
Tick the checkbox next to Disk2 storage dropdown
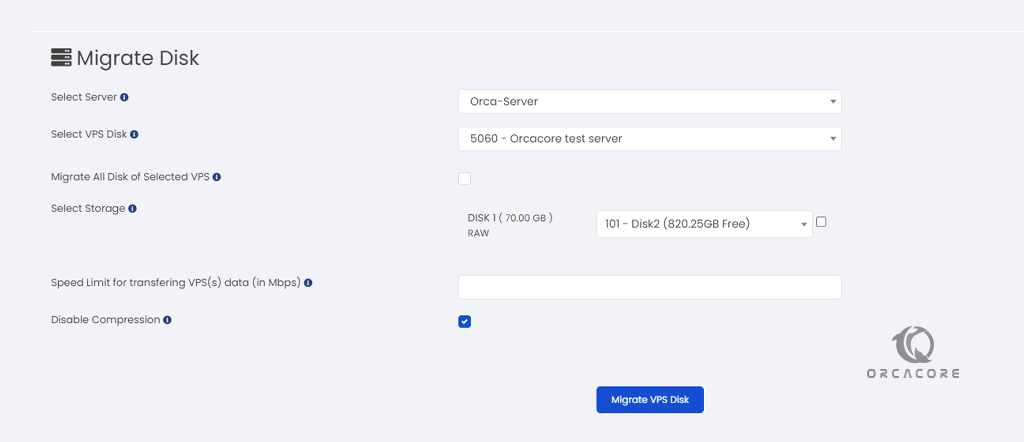click(x=821, y=222)
